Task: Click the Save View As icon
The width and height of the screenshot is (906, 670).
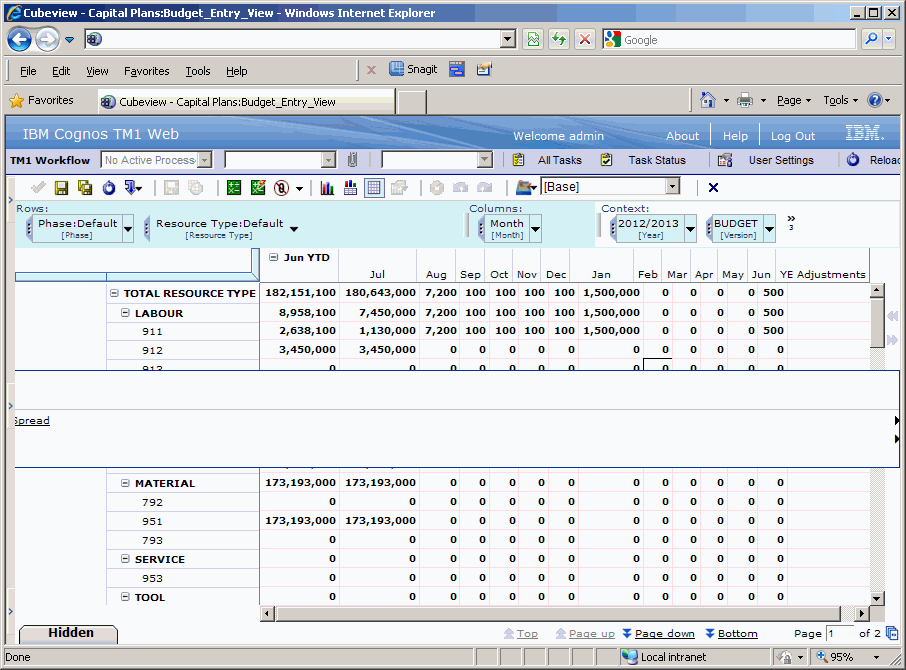Action: [x=85, y=187]
